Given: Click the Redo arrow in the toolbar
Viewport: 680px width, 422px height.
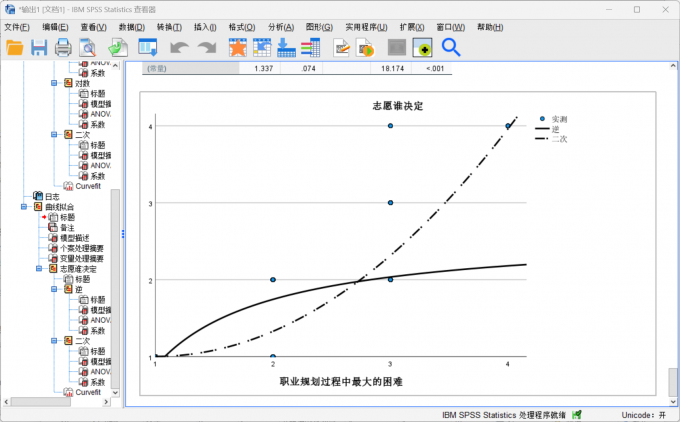Looking at the screenshot, I should (x=206, y=47).
